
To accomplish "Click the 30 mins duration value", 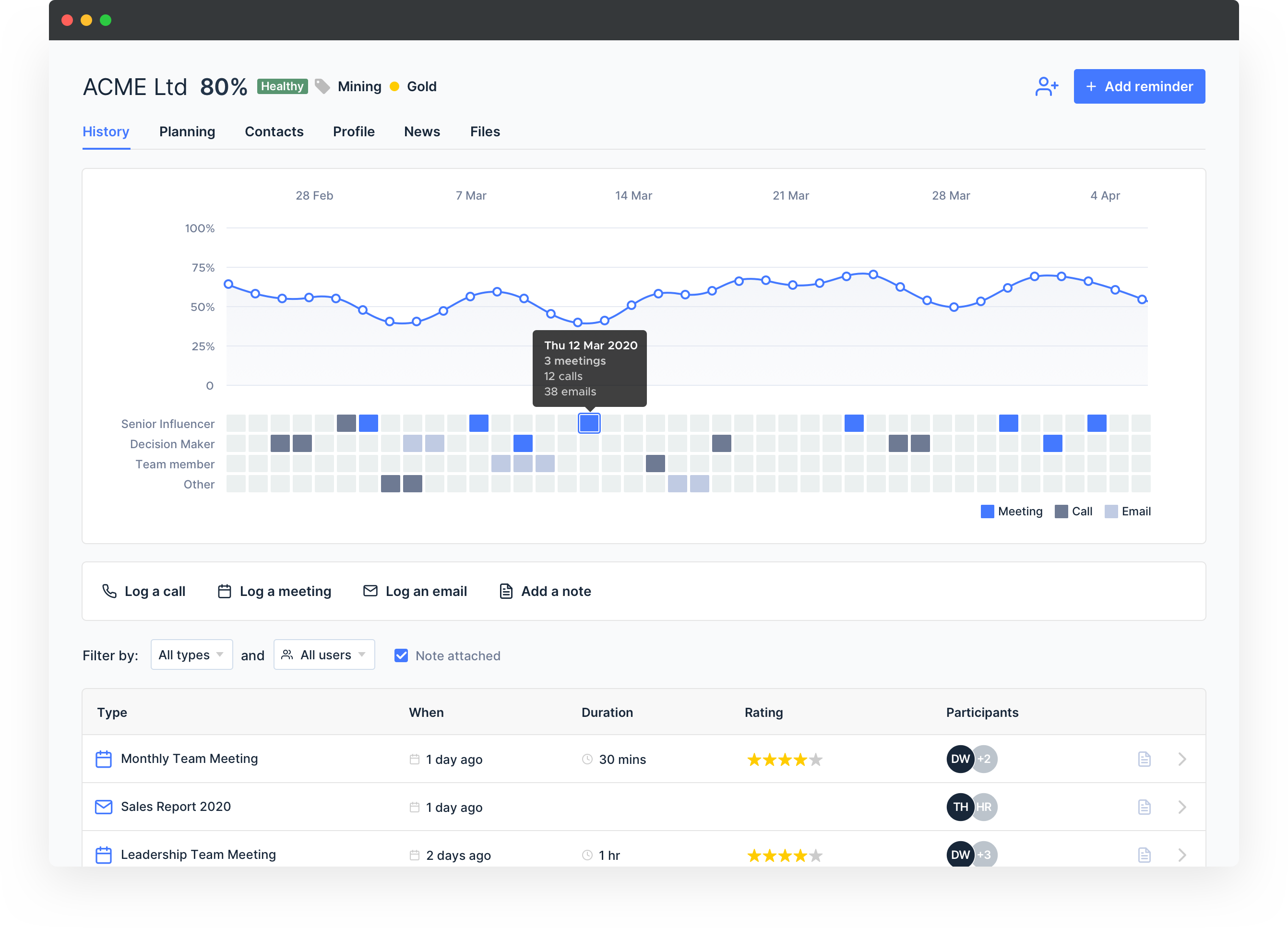I will (622, 759).
